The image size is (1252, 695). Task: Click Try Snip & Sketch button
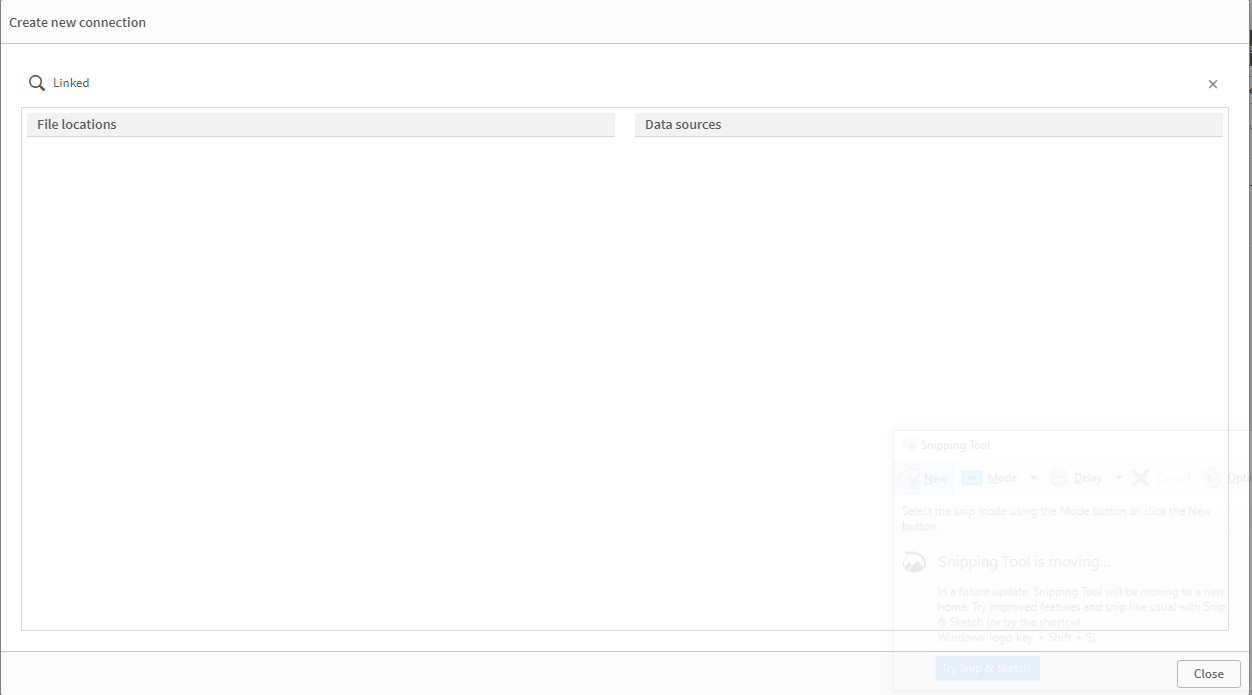[x=987, y=668]
